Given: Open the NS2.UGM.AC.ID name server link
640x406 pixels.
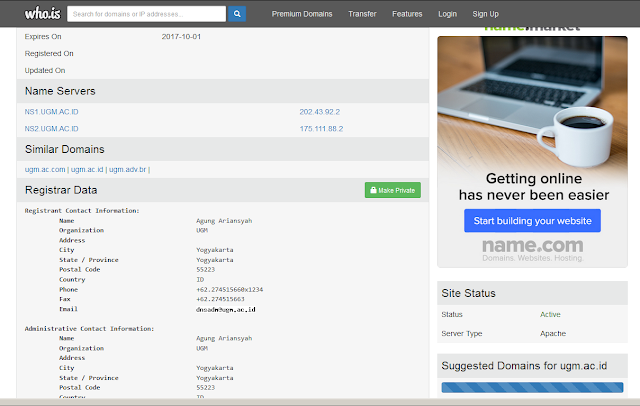Looking at the screenshot, I should pos(52,129).
